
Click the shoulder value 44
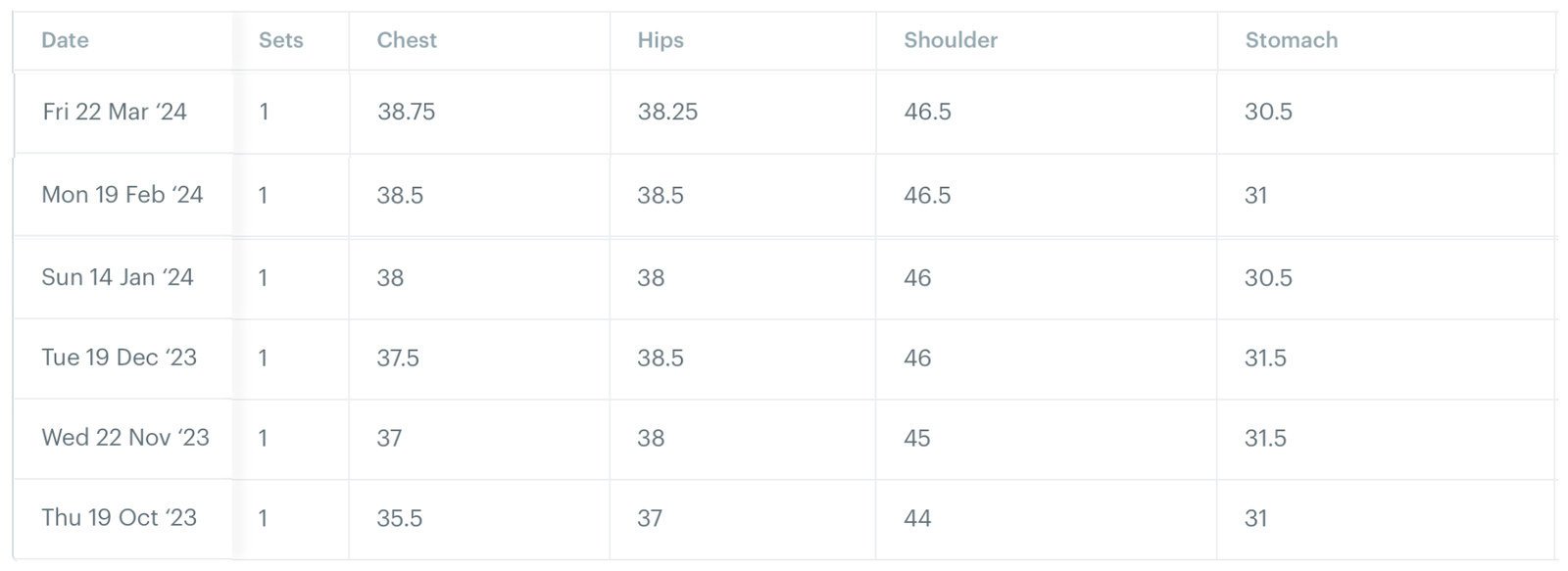(917, 518)
